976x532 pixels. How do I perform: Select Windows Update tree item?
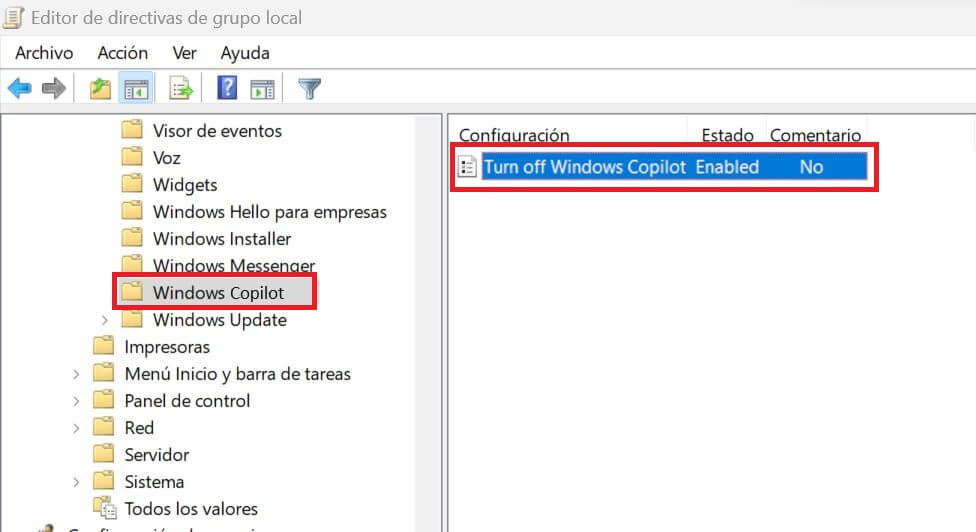click(220, 320)
